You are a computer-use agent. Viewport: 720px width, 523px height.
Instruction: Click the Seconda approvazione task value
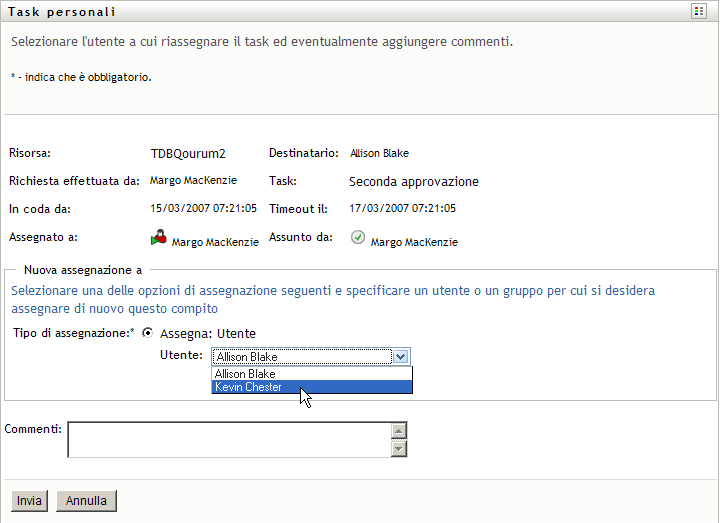click(414, 182)
